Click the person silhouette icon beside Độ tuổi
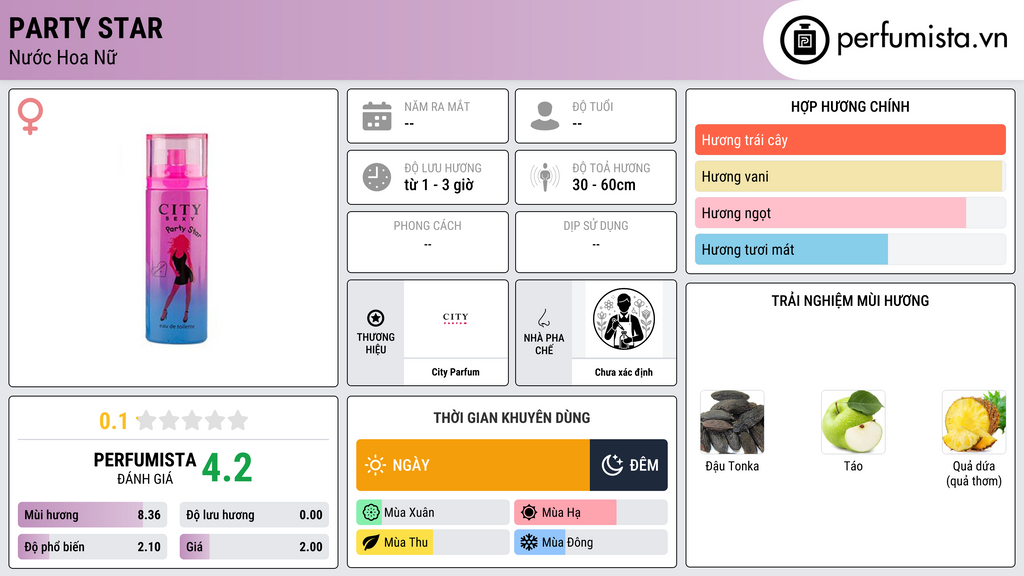Viewport: 1024px width, 576px height. pos(545,116)
